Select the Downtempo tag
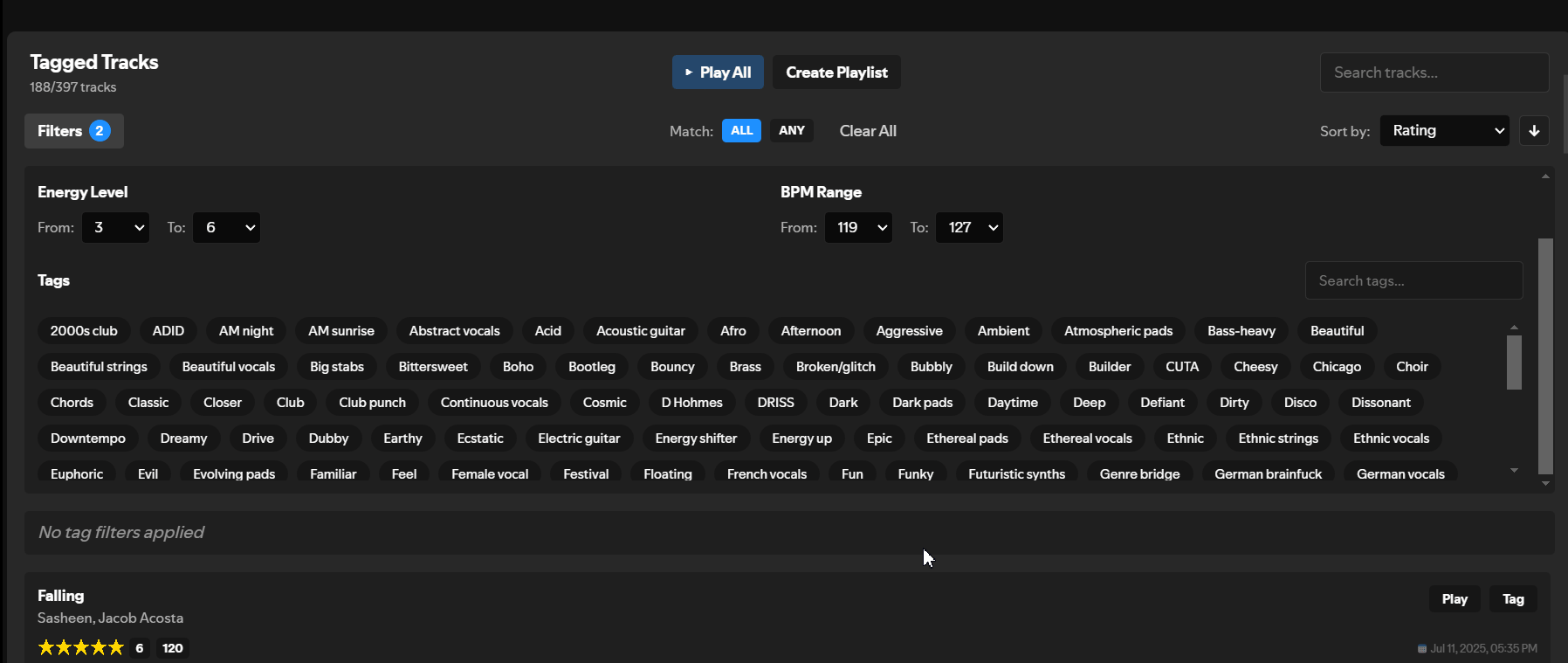 tap(88, 439)
